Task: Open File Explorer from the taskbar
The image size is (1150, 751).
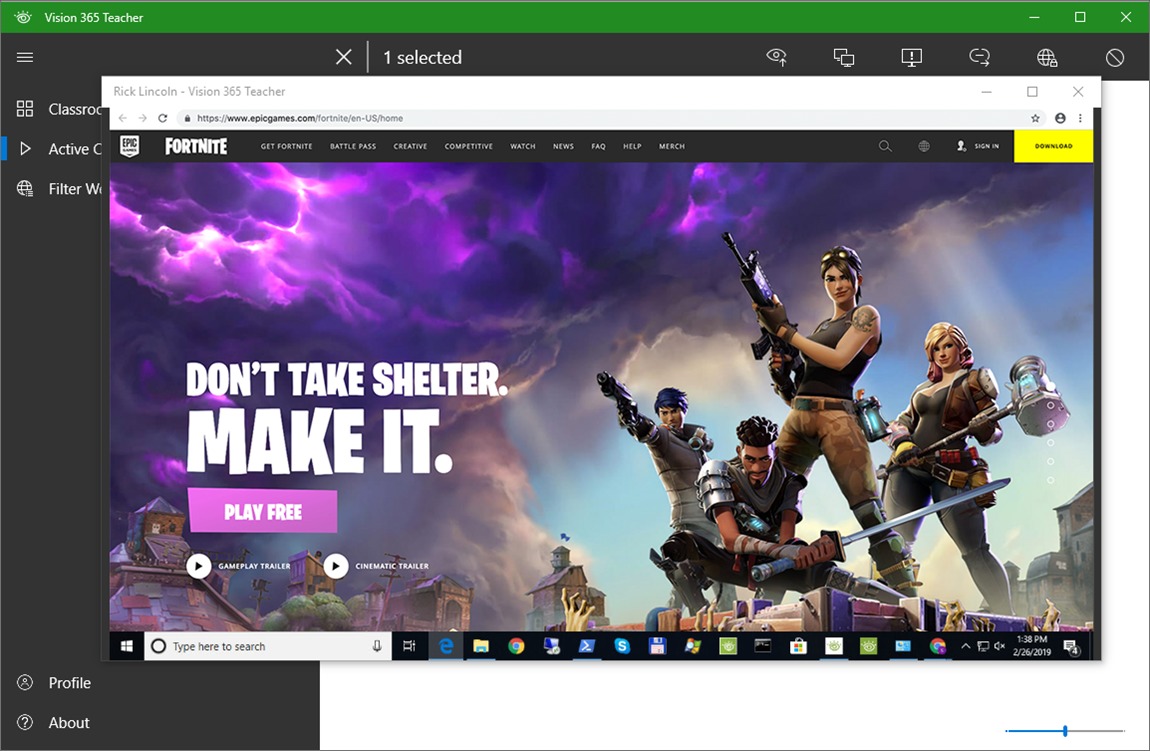Action: pos(481,646)
